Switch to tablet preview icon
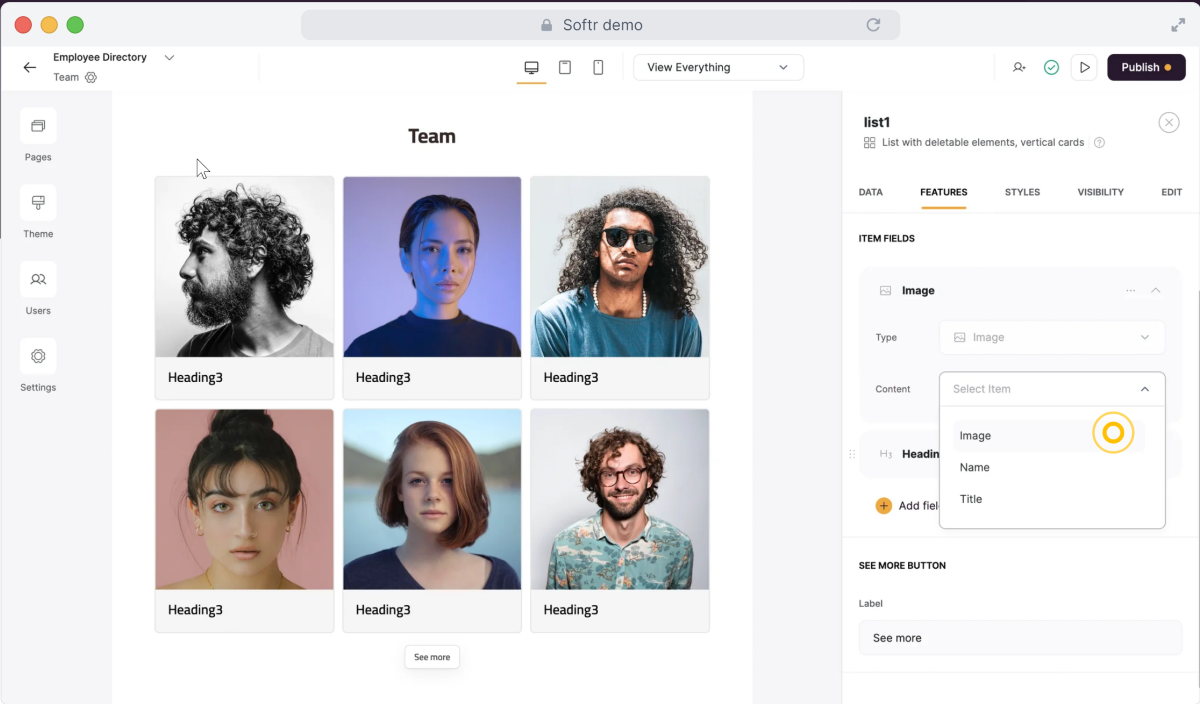Screen dimensions: 1200x704 point(565,67)
